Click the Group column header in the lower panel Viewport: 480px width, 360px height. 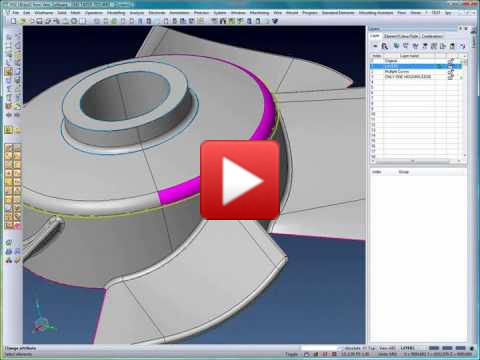[x=403, y=172]
